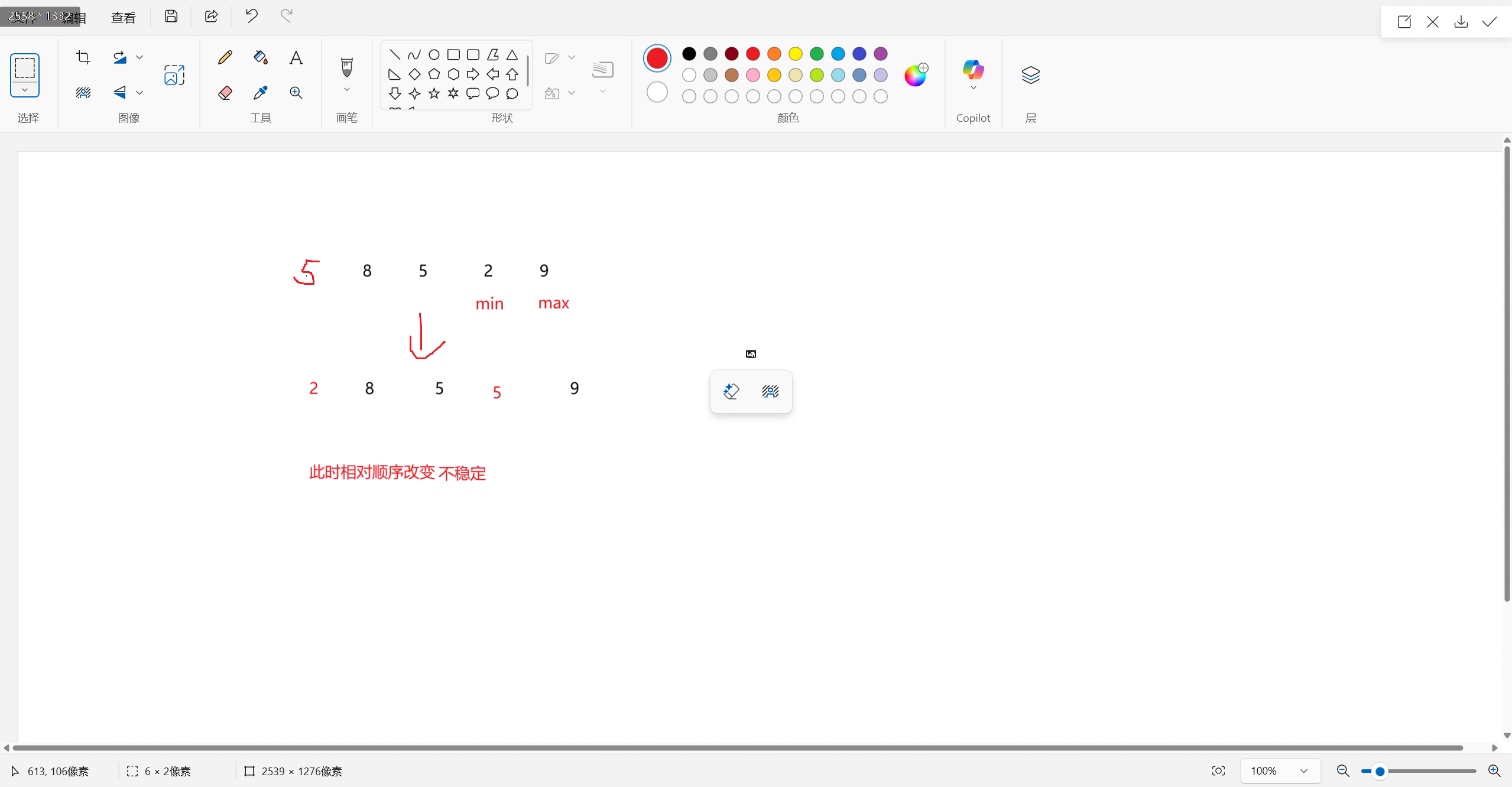Choose the diamond shape

[414, 74]
